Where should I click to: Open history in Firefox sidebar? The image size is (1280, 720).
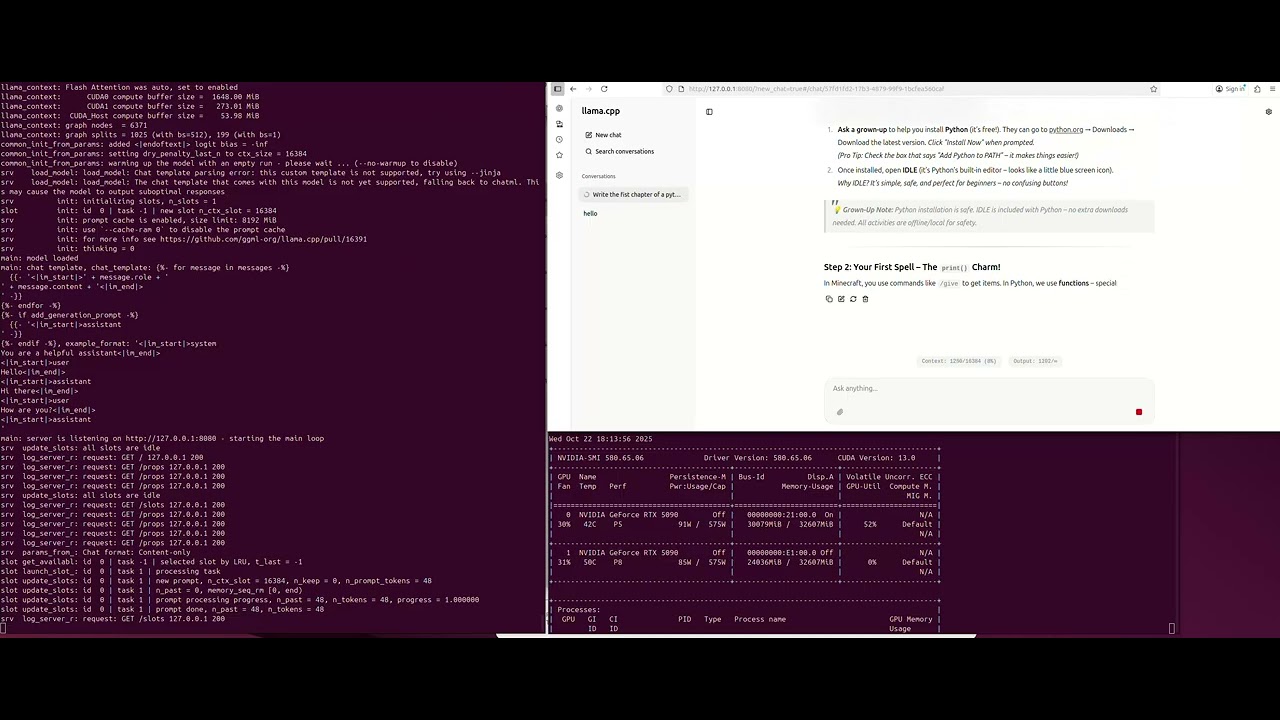(559, 139)
